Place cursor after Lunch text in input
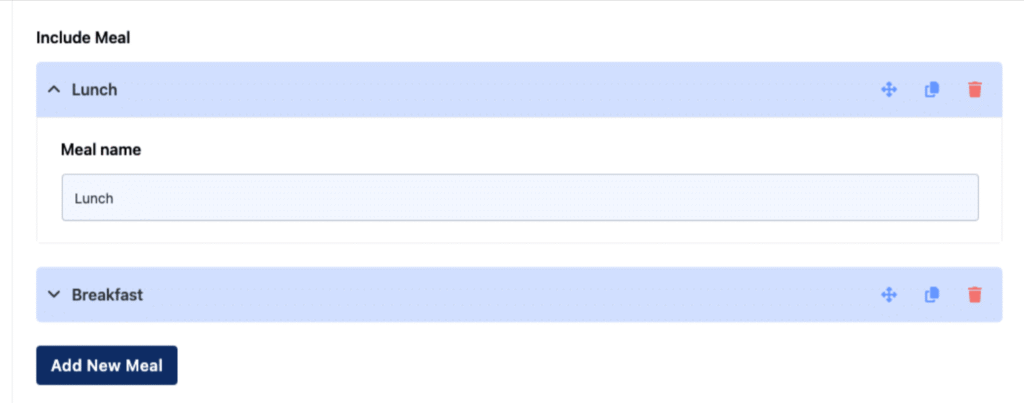This screenshot has height=403, width=1024. point(115,199)
